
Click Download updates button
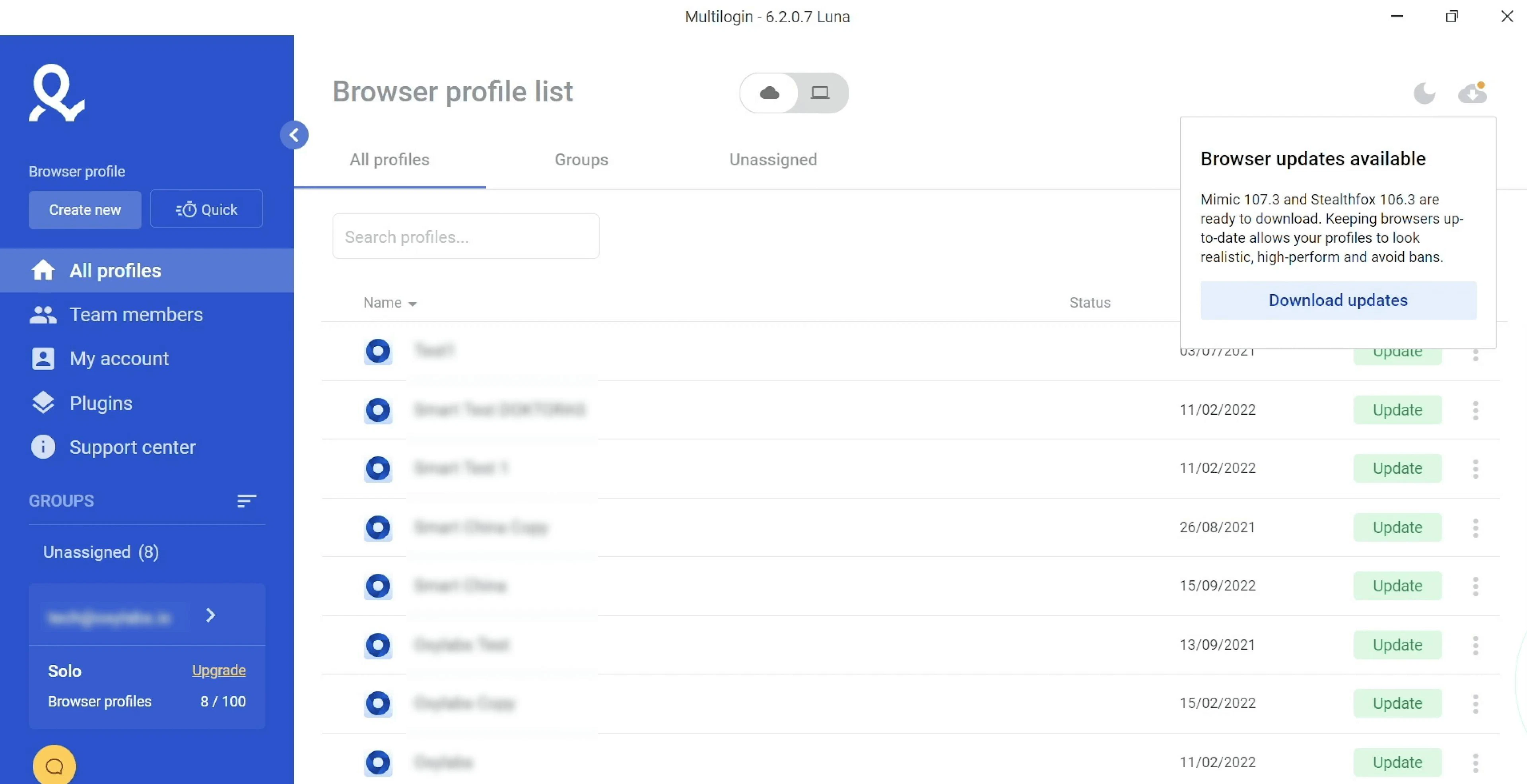click(1338, 301)
